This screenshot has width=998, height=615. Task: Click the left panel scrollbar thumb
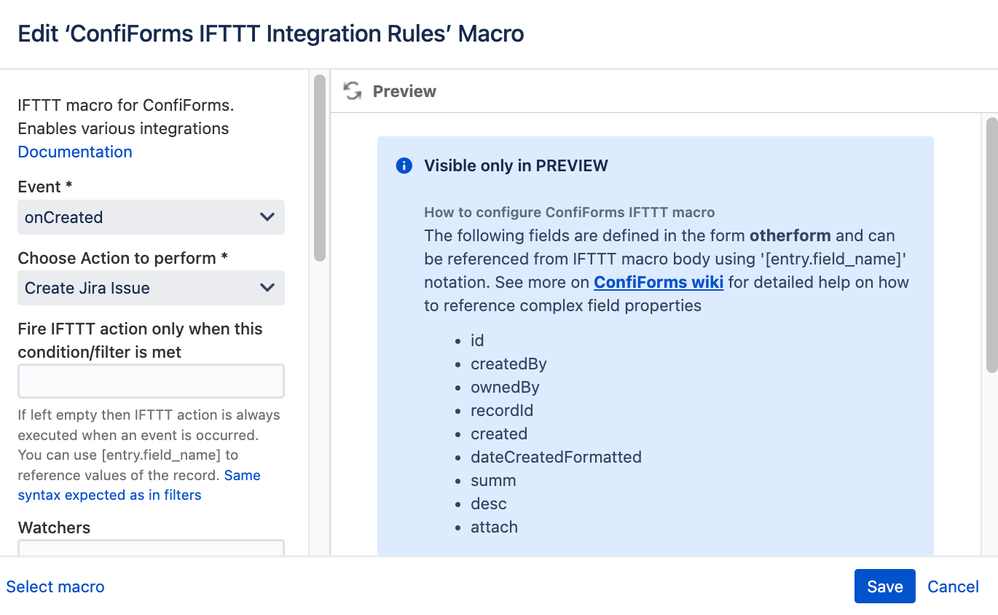click(320, 167)
